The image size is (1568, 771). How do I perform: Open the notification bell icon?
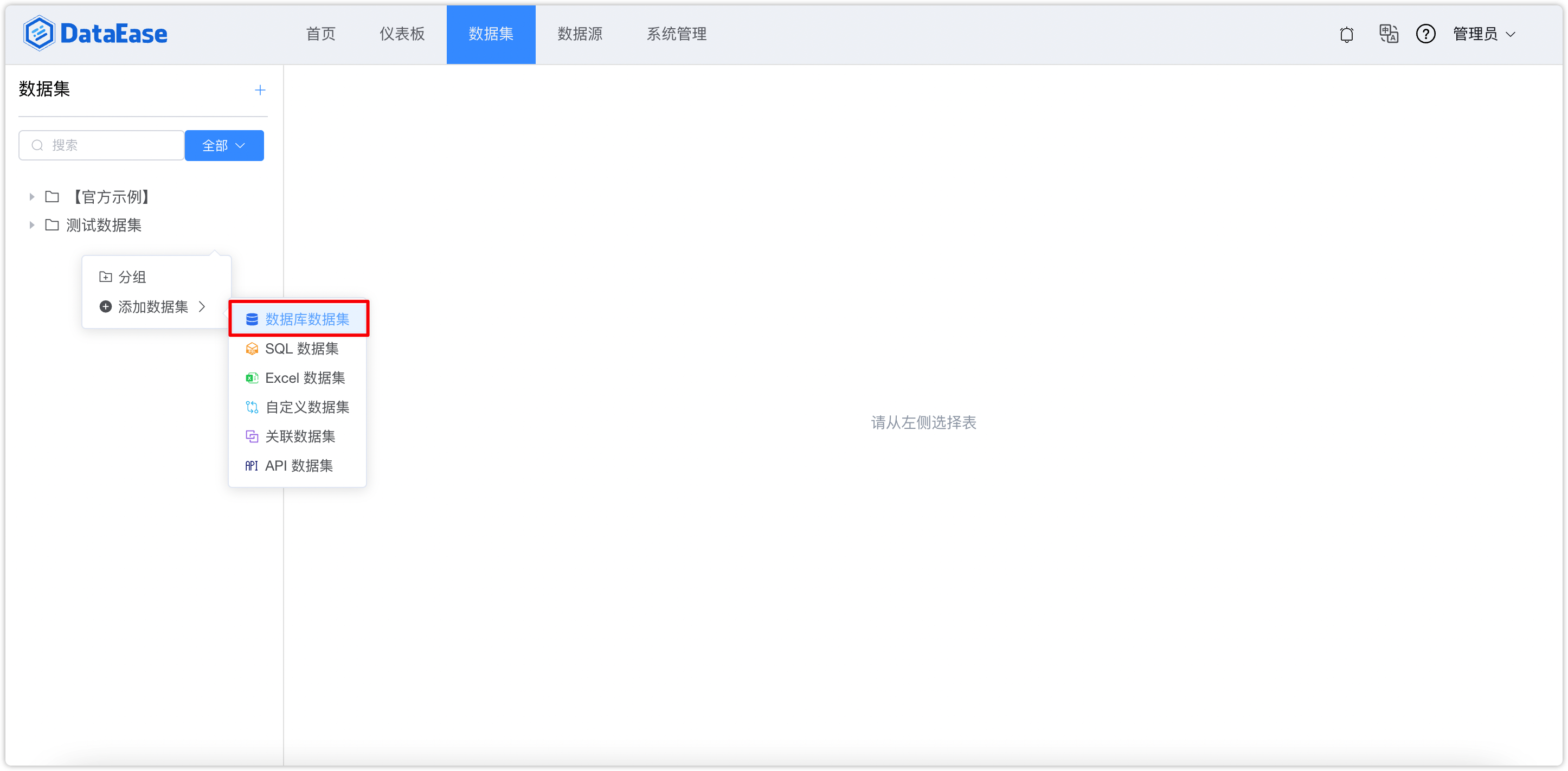click(x=1346, y=34)
